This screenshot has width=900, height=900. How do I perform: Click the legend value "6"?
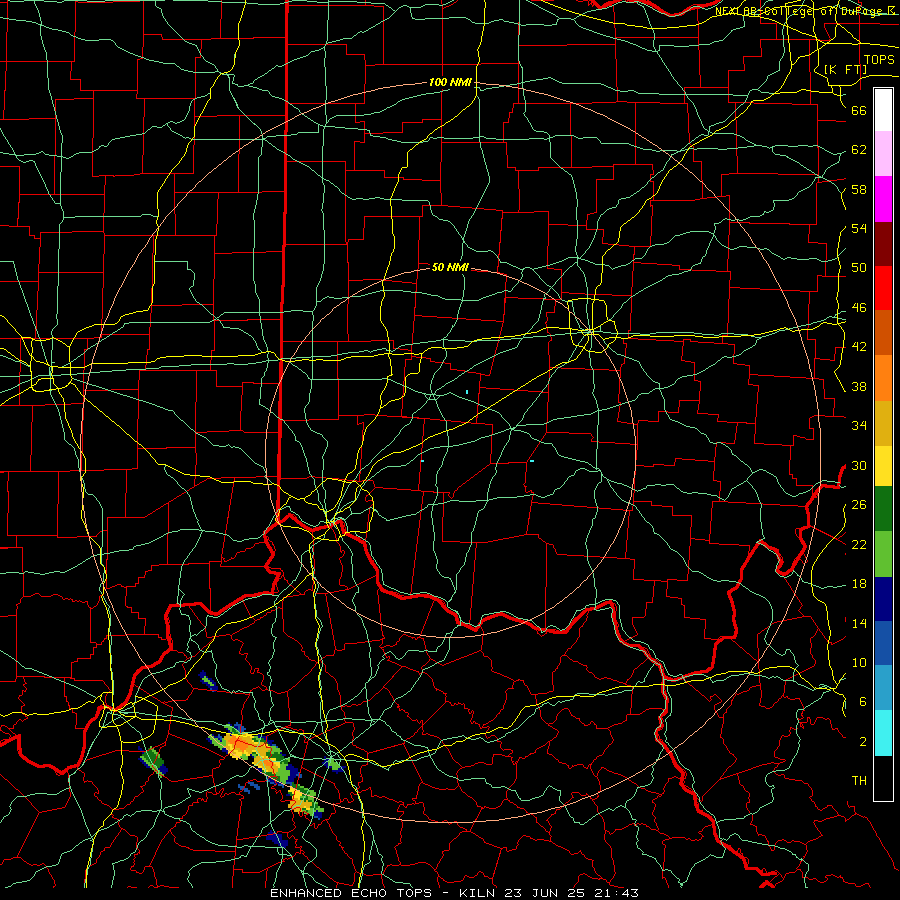tap(863, 702)
